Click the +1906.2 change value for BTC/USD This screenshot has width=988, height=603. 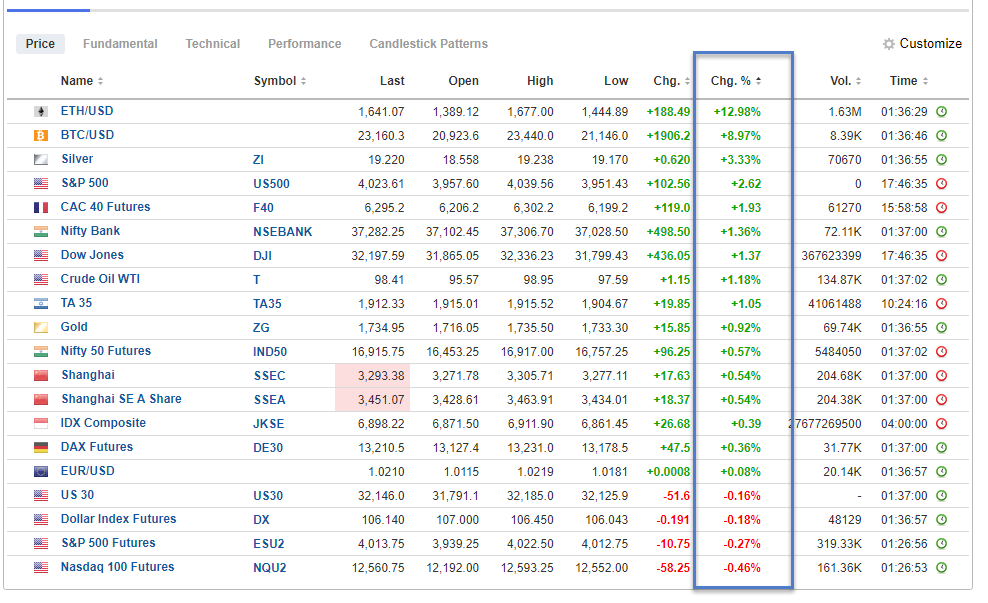668,136
